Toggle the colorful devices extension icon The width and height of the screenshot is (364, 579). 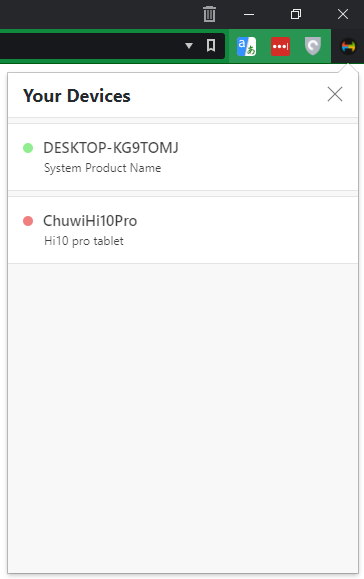point(348,47)
